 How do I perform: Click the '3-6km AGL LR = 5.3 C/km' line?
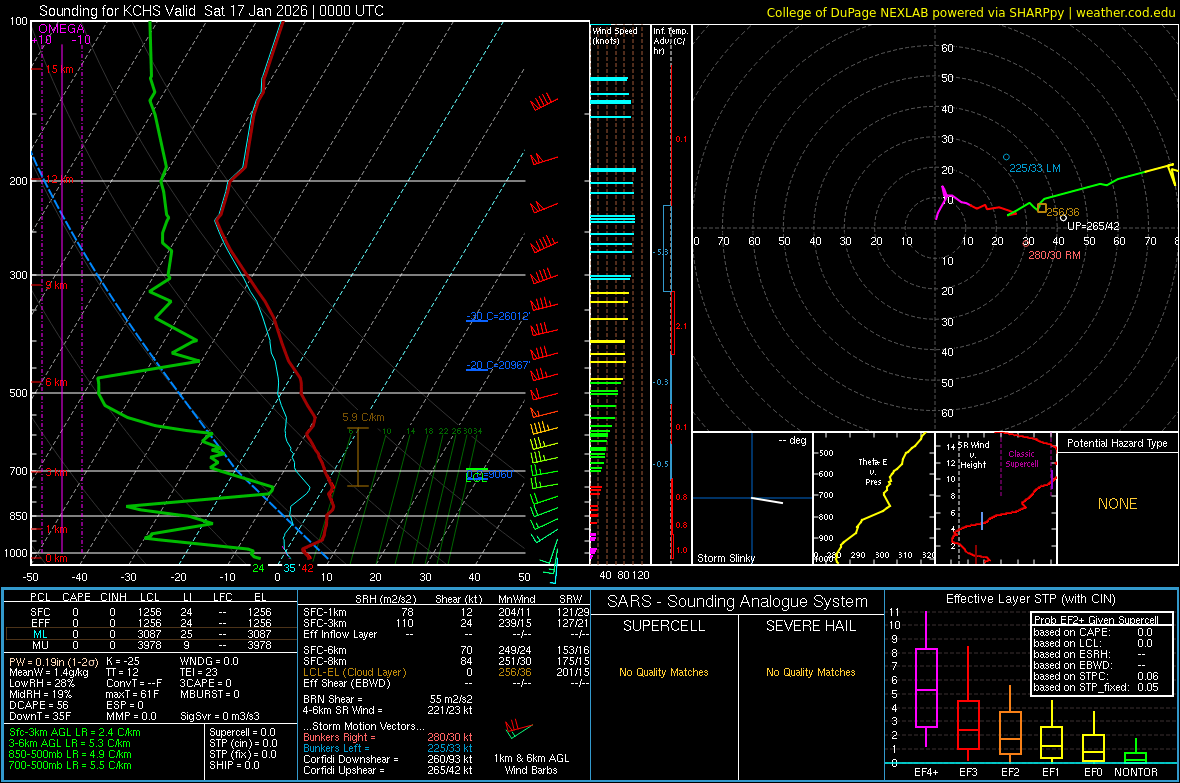pos(70,743)
